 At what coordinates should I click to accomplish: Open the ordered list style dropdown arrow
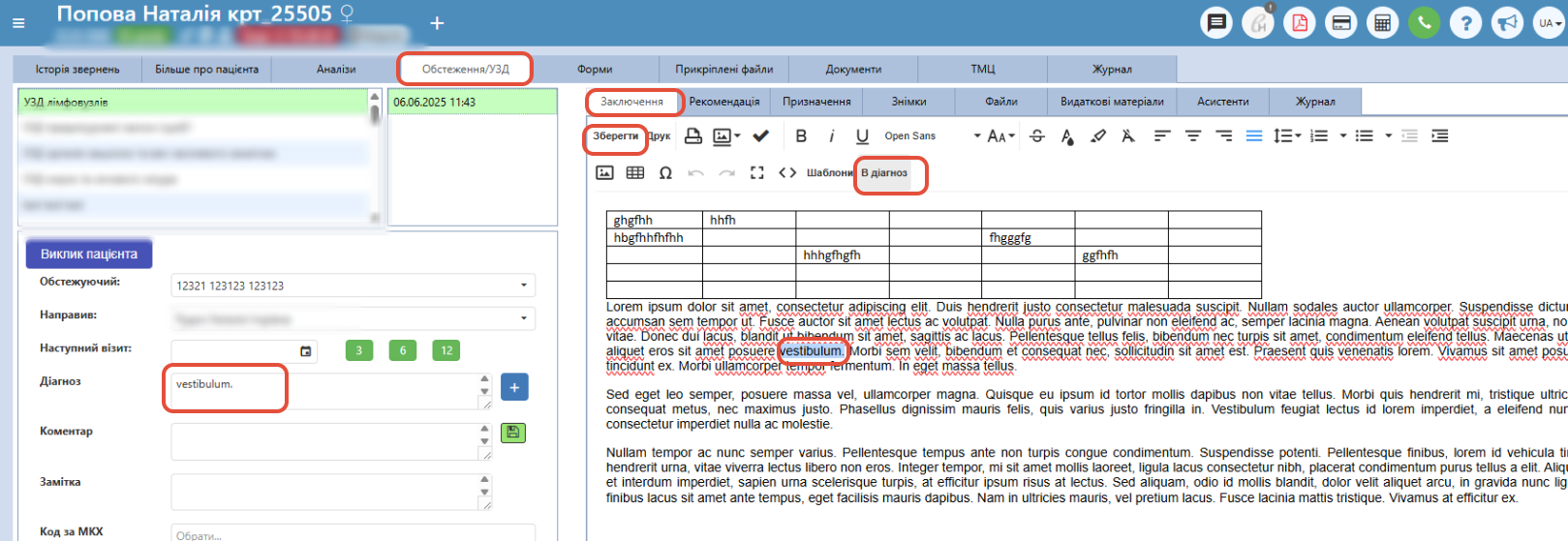pos(1343,136)
